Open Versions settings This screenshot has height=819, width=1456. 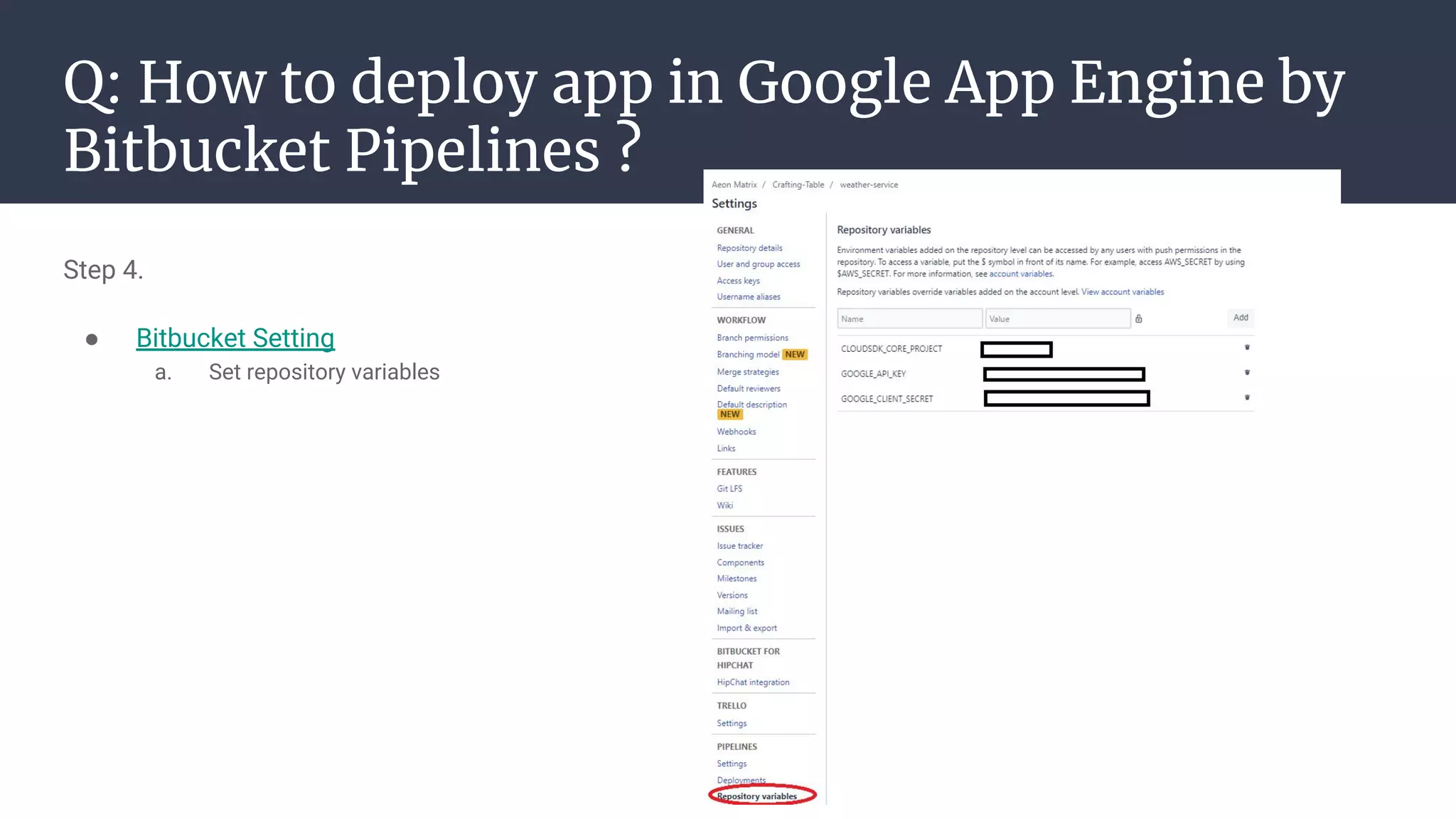[732, 596]
